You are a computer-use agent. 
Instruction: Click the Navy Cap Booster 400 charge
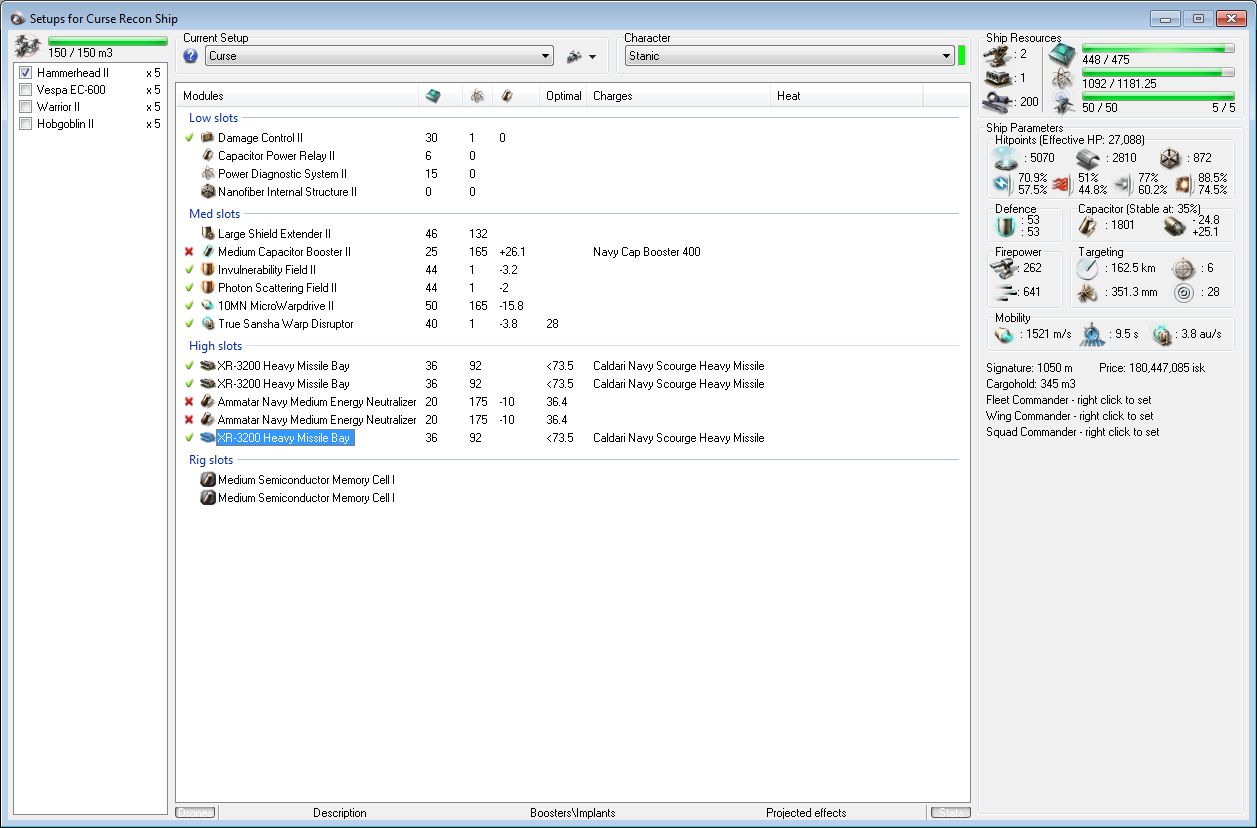pos(646,252)
